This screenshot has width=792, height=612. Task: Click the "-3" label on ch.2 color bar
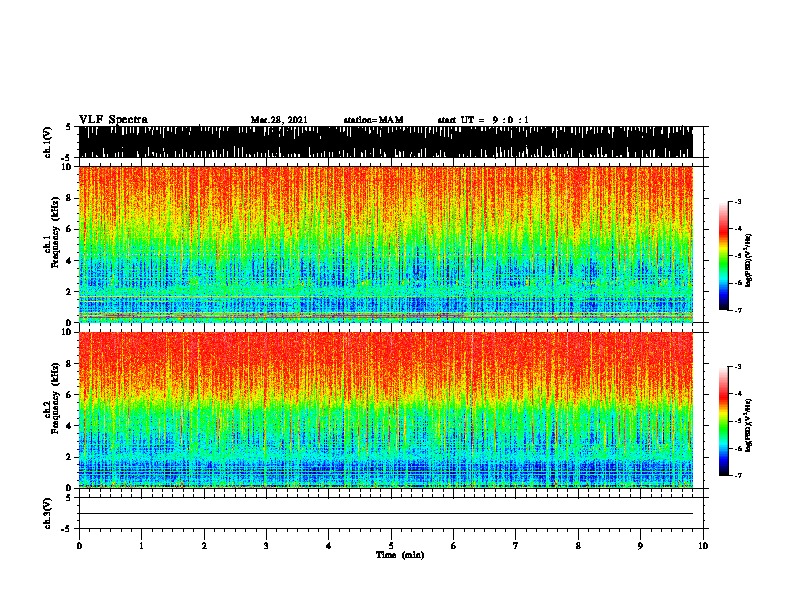(x=737, y=367)
